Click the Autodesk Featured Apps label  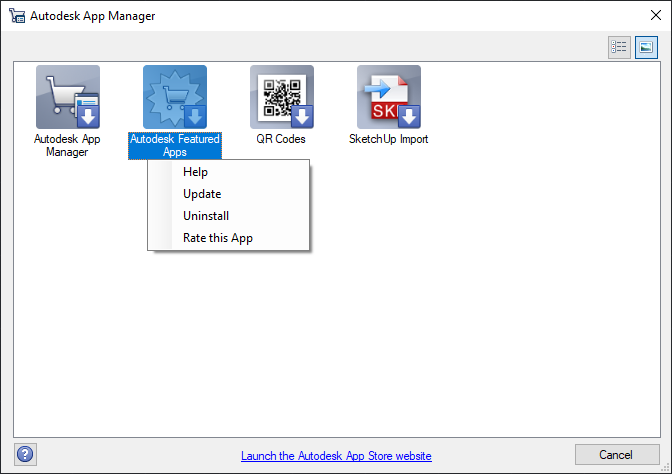[x=175, y=146]
